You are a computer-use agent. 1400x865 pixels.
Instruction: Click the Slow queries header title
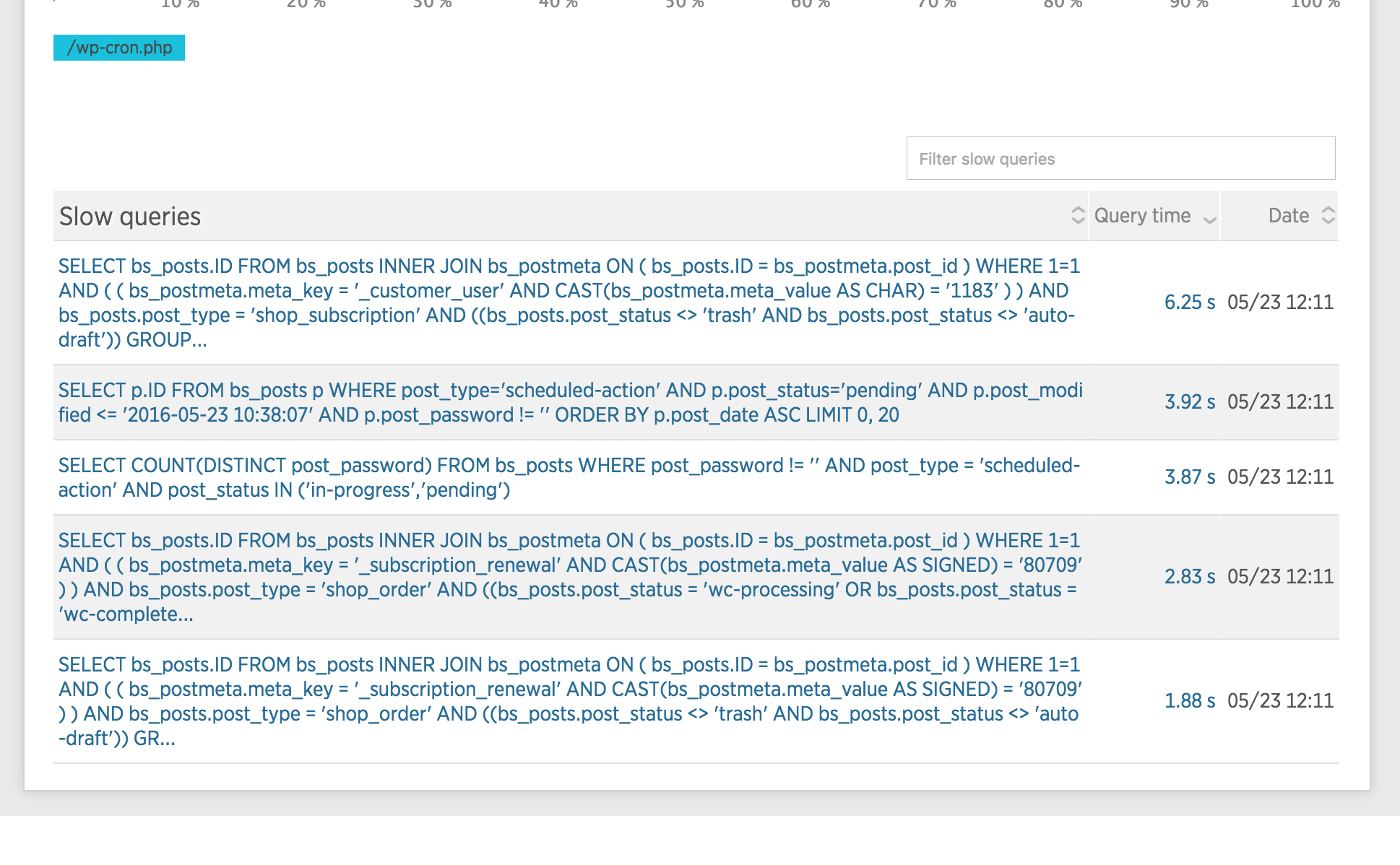[x=130, y=217]
